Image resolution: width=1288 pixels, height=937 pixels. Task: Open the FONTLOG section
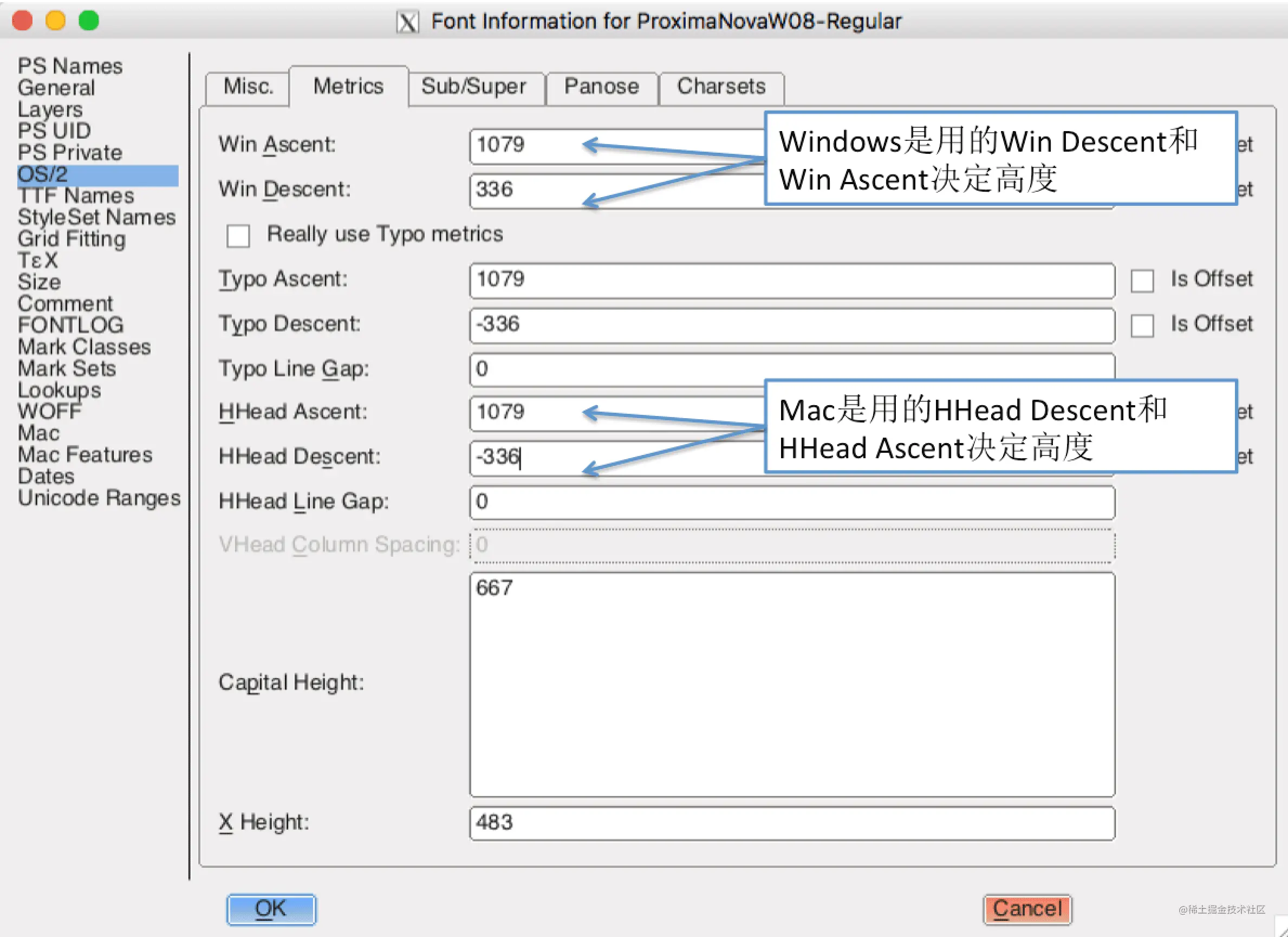point(70,325)
